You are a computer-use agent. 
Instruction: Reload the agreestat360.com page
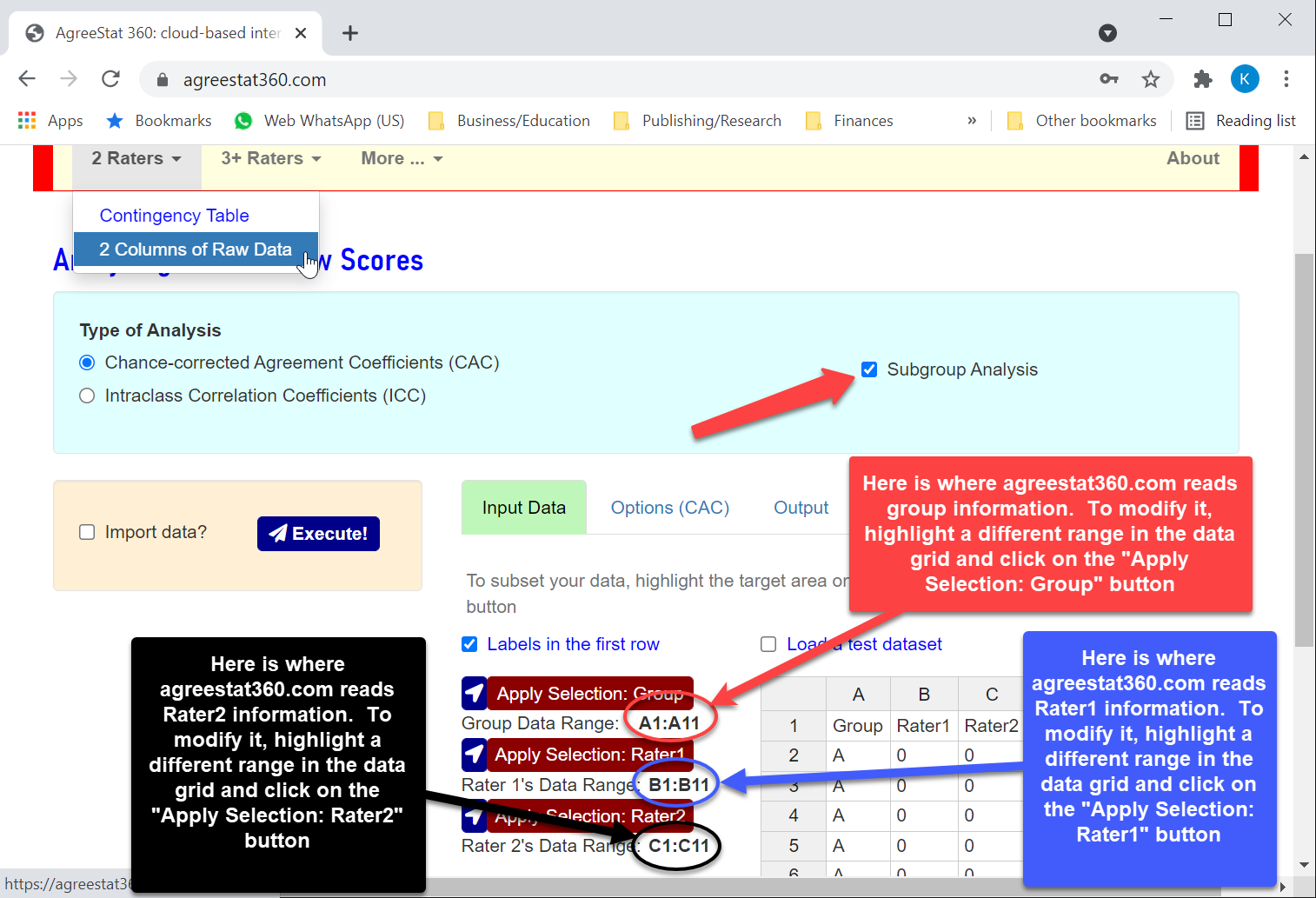pos(110,79)
